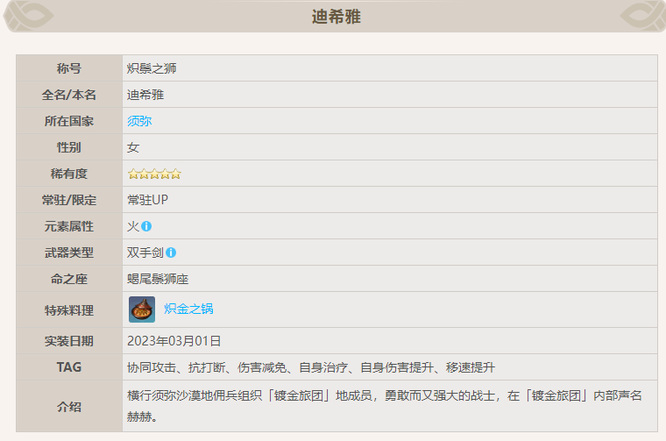
Task: Click the first star in the rarity row
Action: [133, 174]
